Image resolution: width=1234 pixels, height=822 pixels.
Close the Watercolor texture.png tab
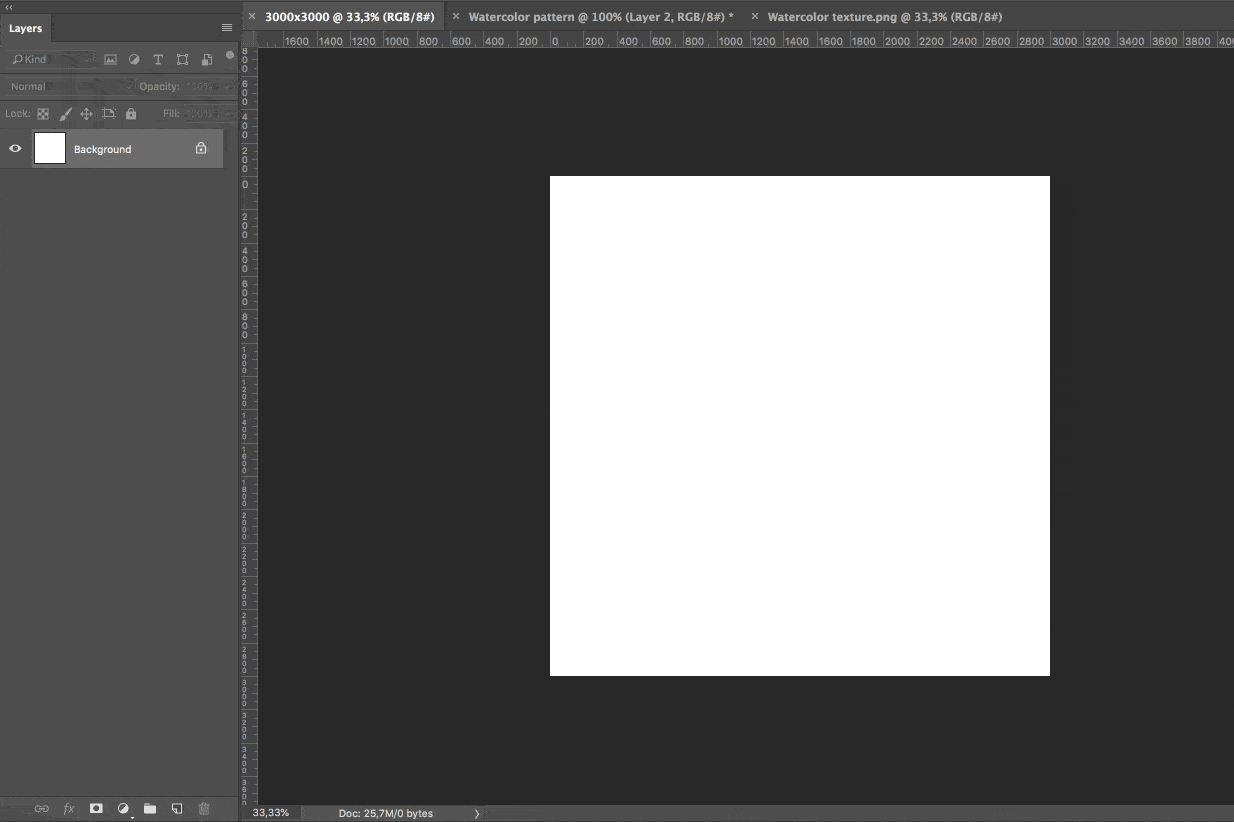[x=755, y=17]
